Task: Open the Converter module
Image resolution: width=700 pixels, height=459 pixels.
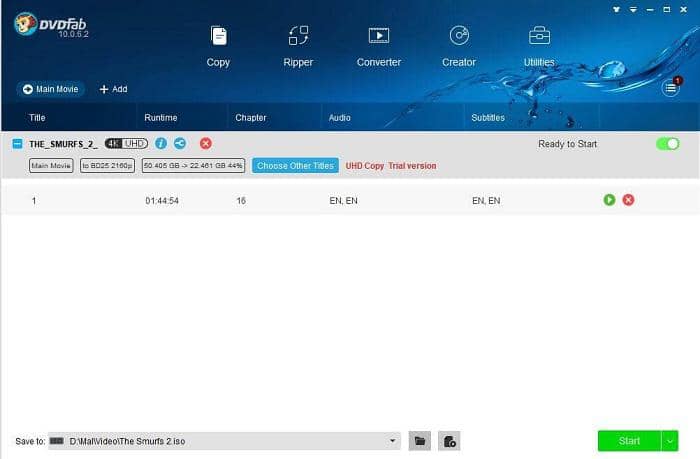Action: (x=379, y=46)
